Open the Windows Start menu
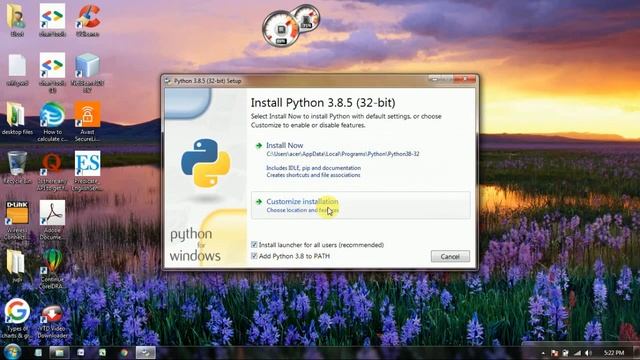The width and height of the screenshot is (640, 360). point(12,352)
